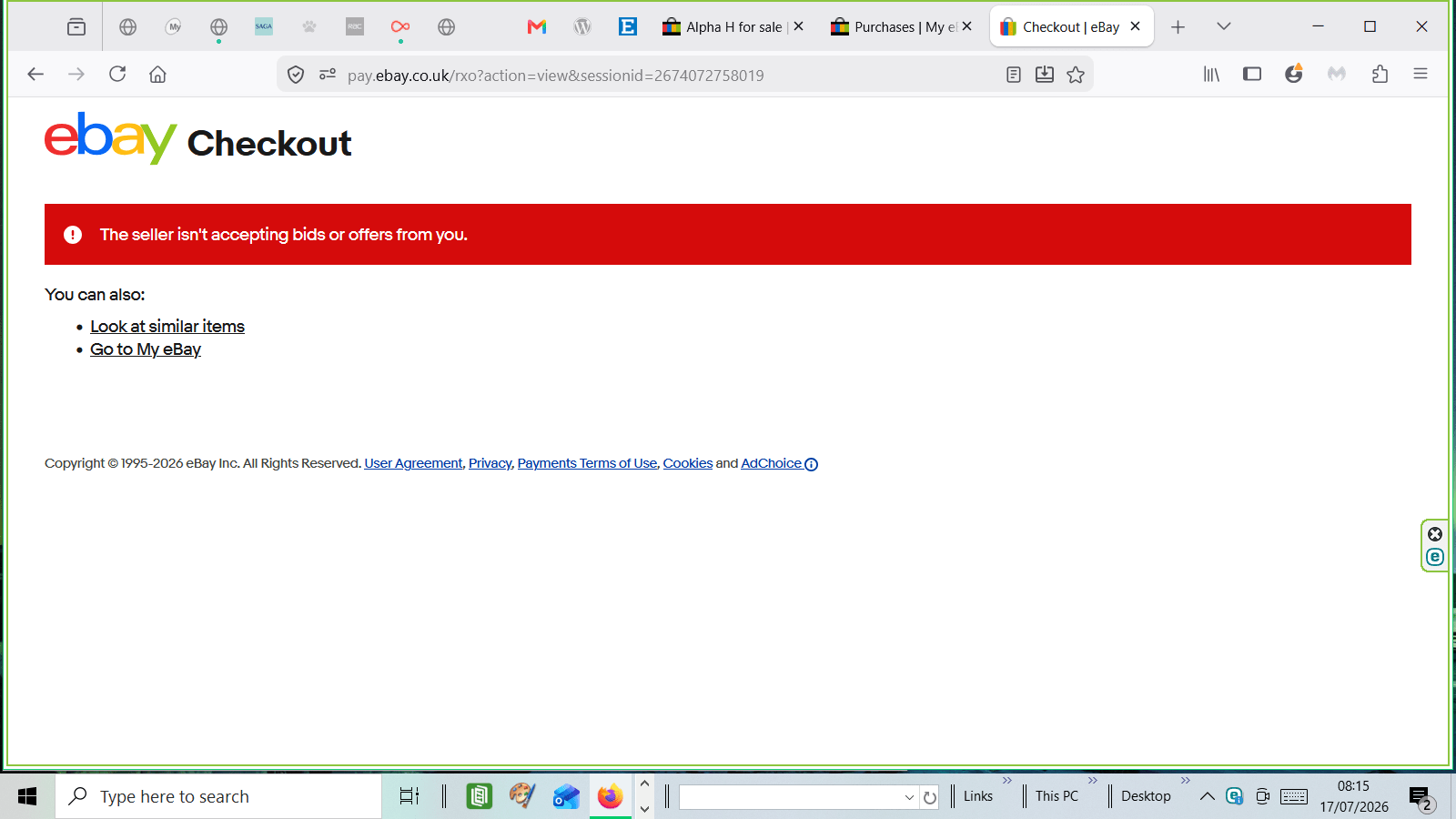This screenshot has width=1456, height=819.
Task: Open the pinned paw print tab
Action: pyautogui.click(x=309, y=27)
